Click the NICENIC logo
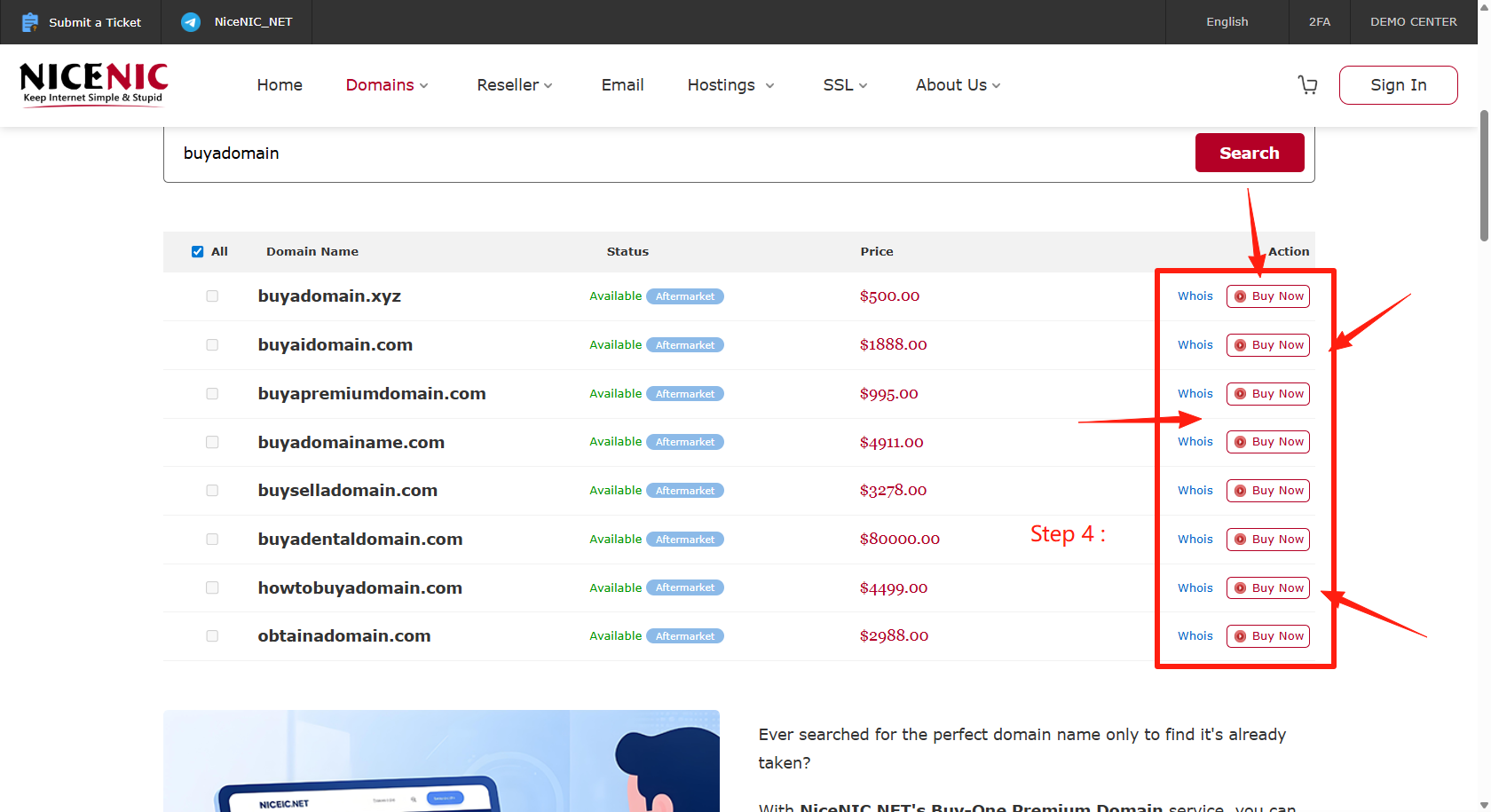 (x=92, y=84)
